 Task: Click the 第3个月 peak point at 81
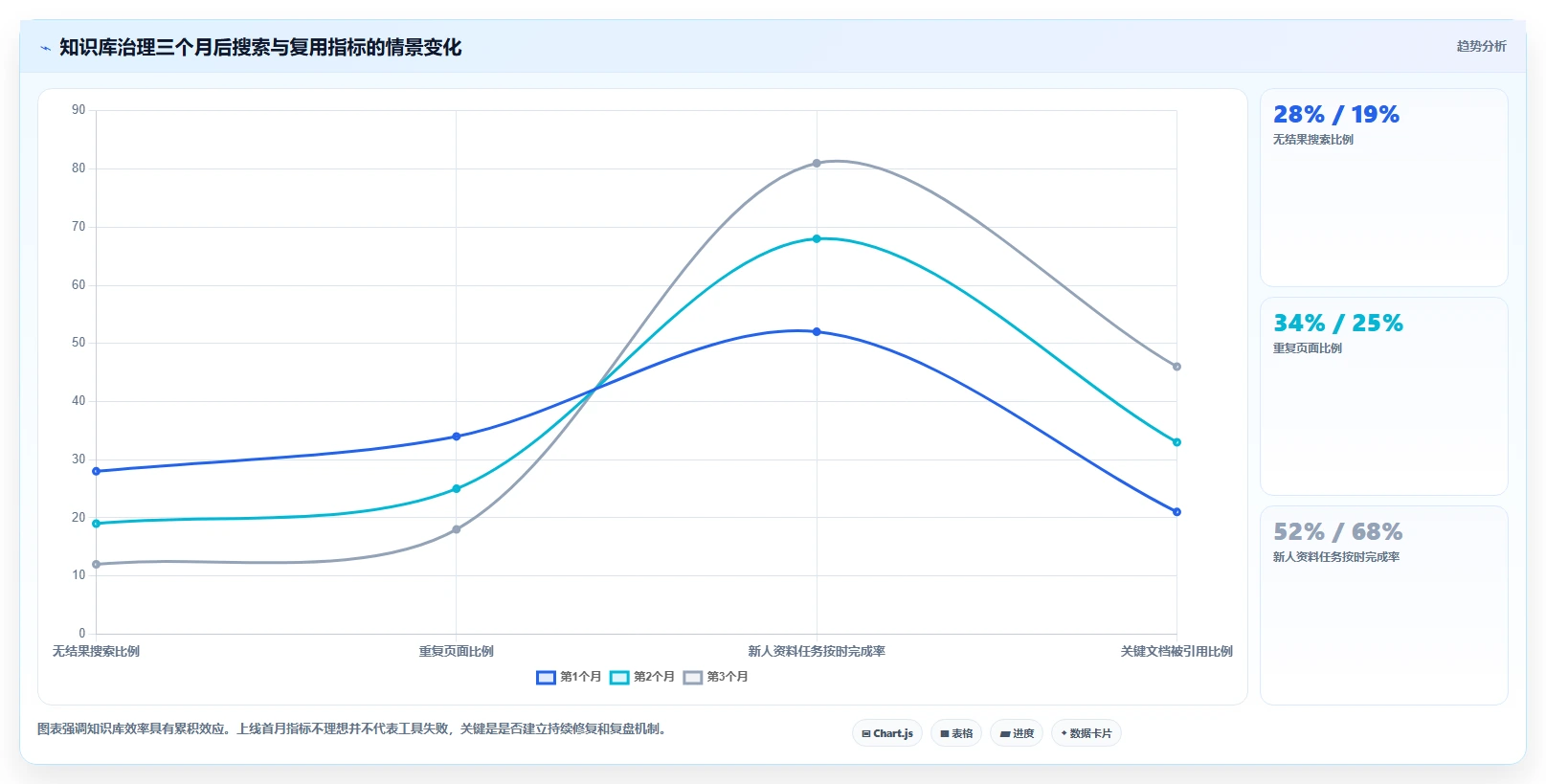click(817, 163)
